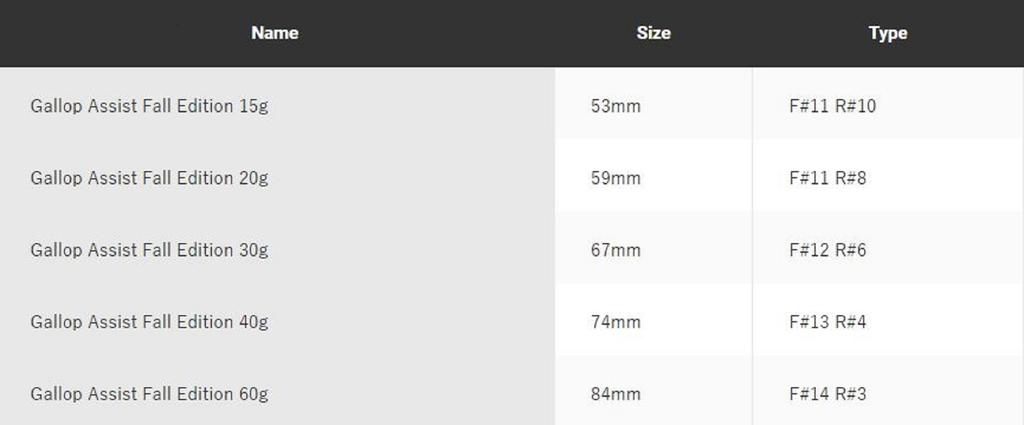Select the 74mm size value

pyautogui.click(x=616, y=322)
